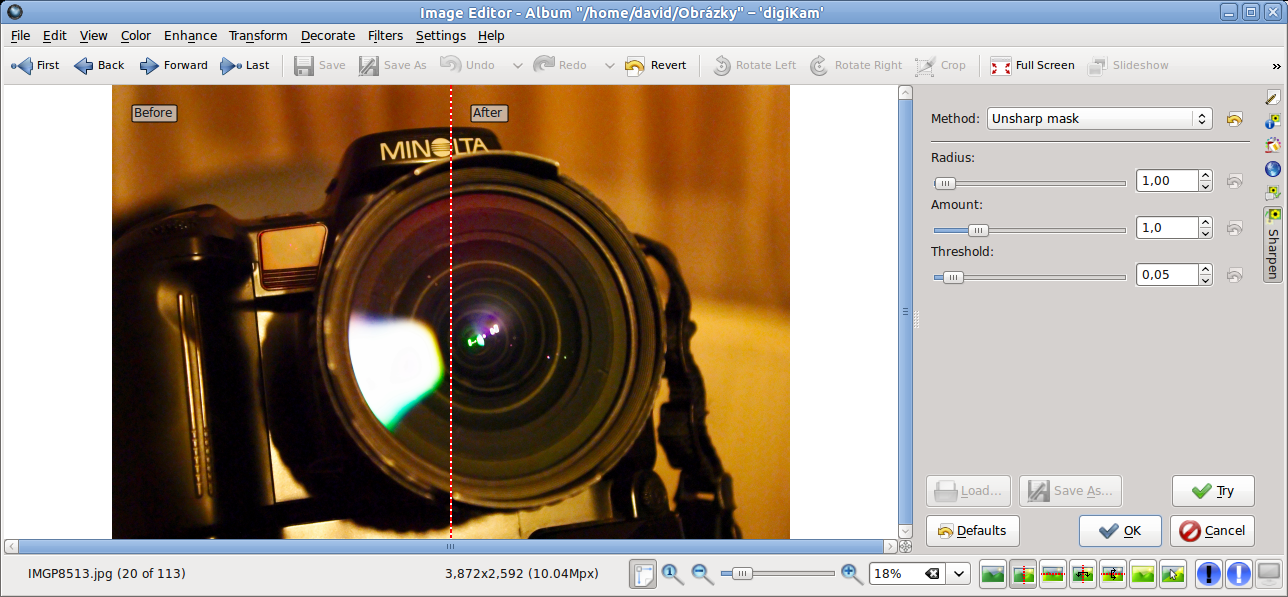Image resolution: width=1288 pixels, height=597 pixels.
Task: Click the Defaults button
Action: tap(972, 531)
